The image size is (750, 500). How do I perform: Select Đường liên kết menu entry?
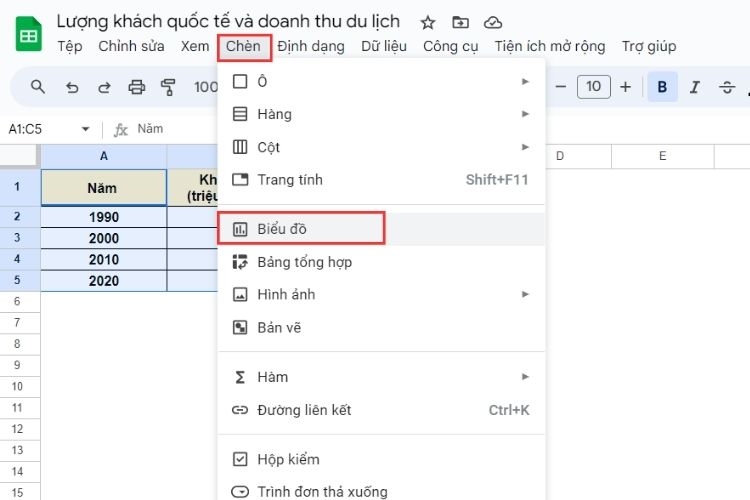pos(381,410)
